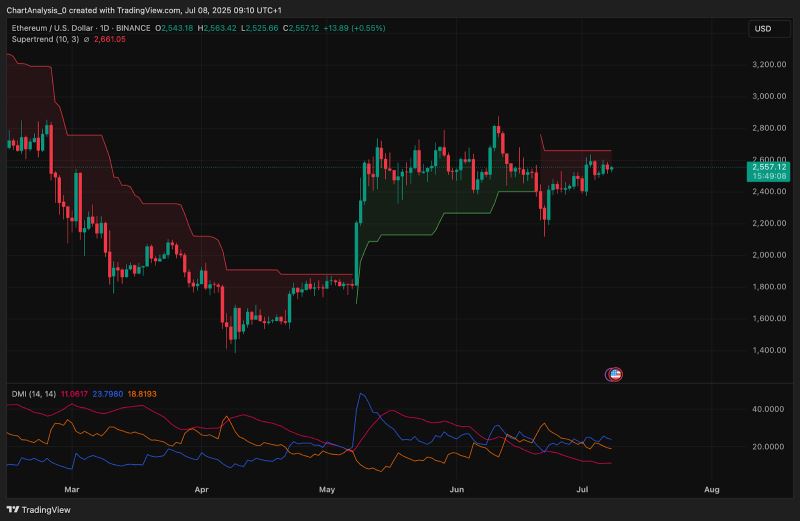
Task: Open the USD currency selector
Action: 762,29
